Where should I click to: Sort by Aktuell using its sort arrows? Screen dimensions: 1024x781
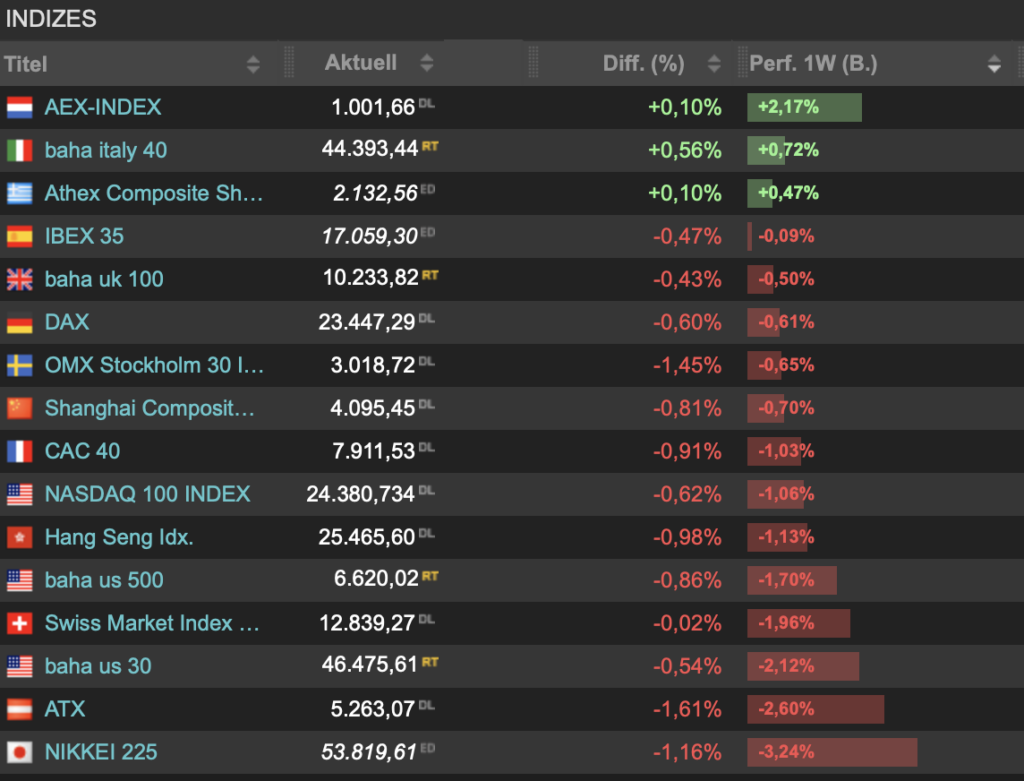point(427,63)
